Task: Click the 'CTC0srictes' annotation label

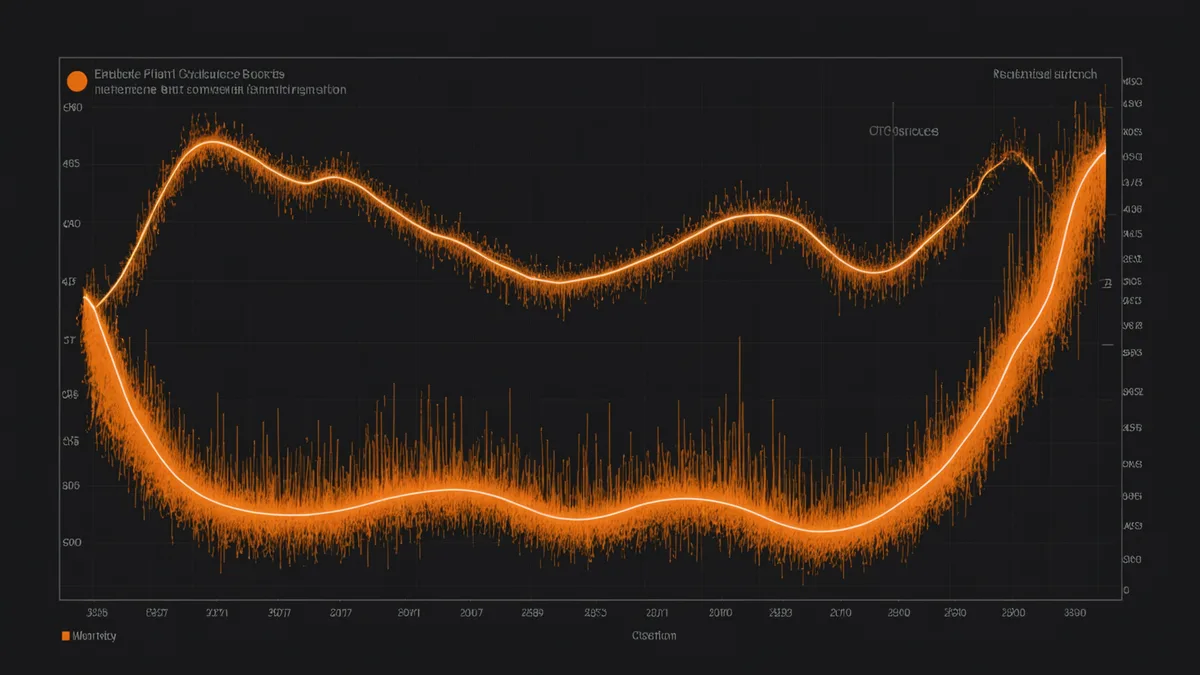Action: [903, 131]
